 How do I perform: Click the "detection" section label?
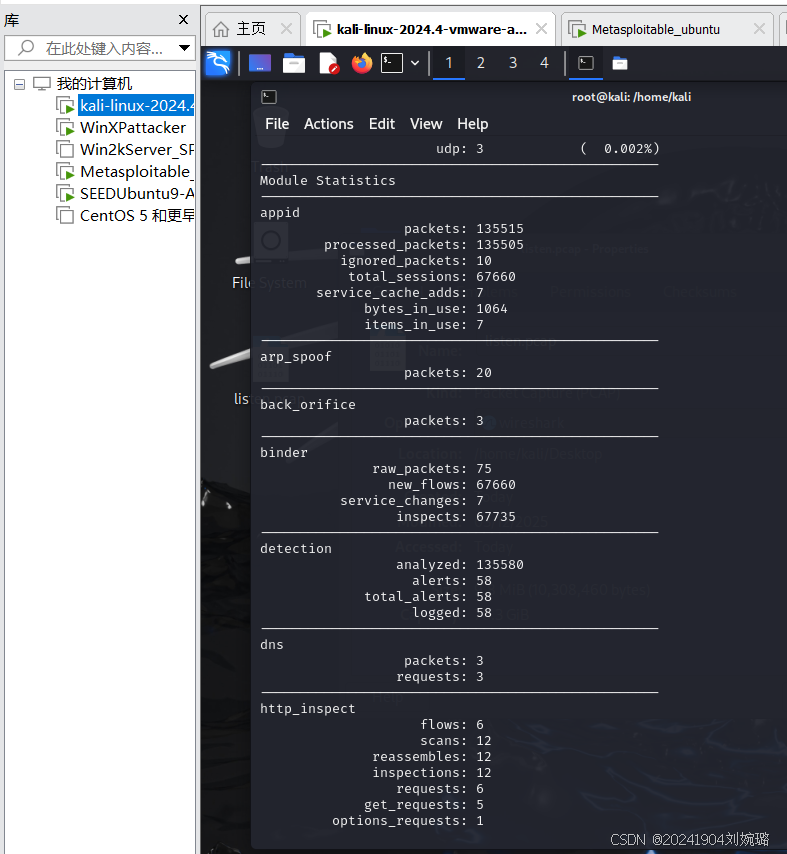click(x=295, y=548)
